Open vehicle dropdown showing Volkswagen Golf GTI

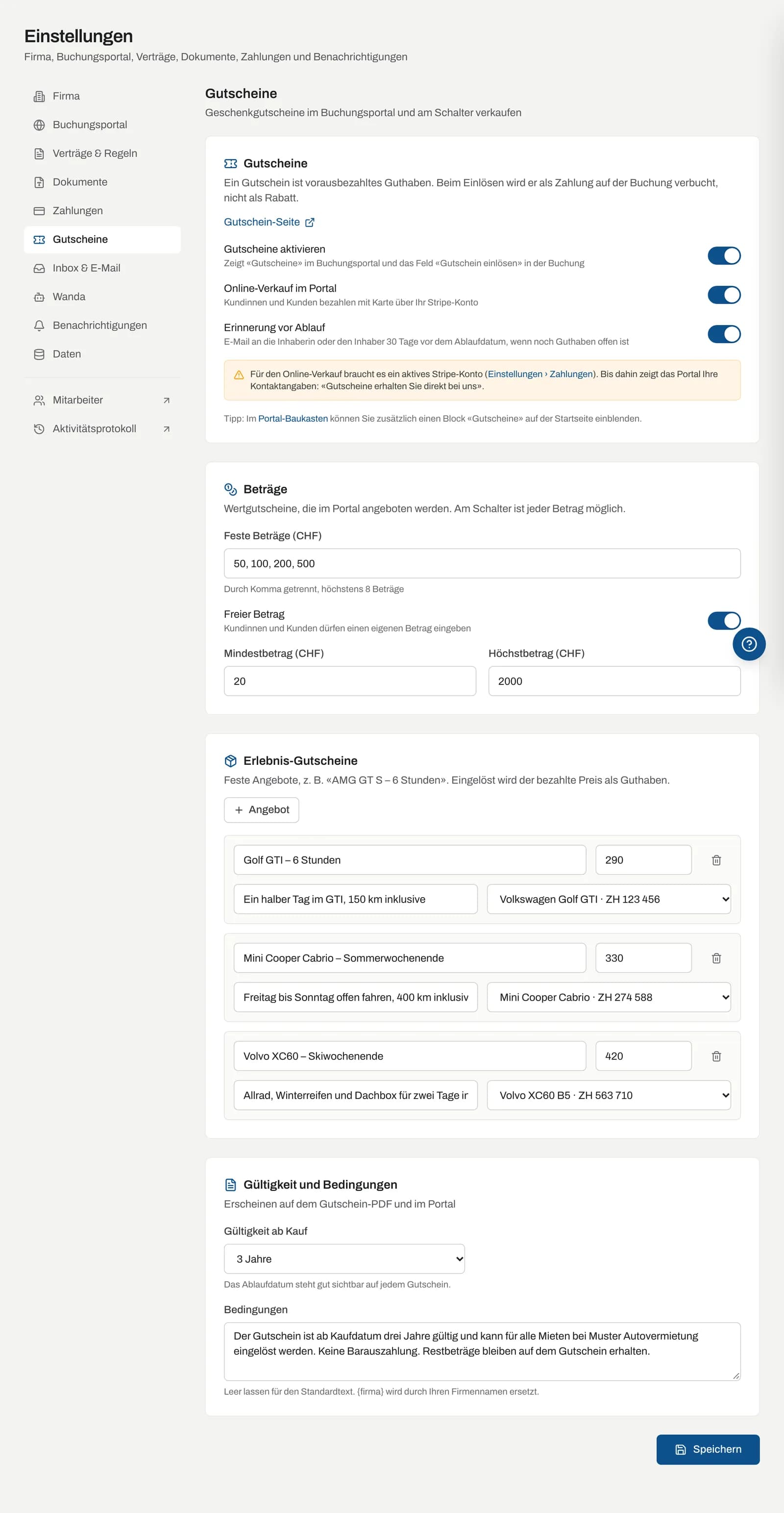pyautogui.click(x=609, y=899)
